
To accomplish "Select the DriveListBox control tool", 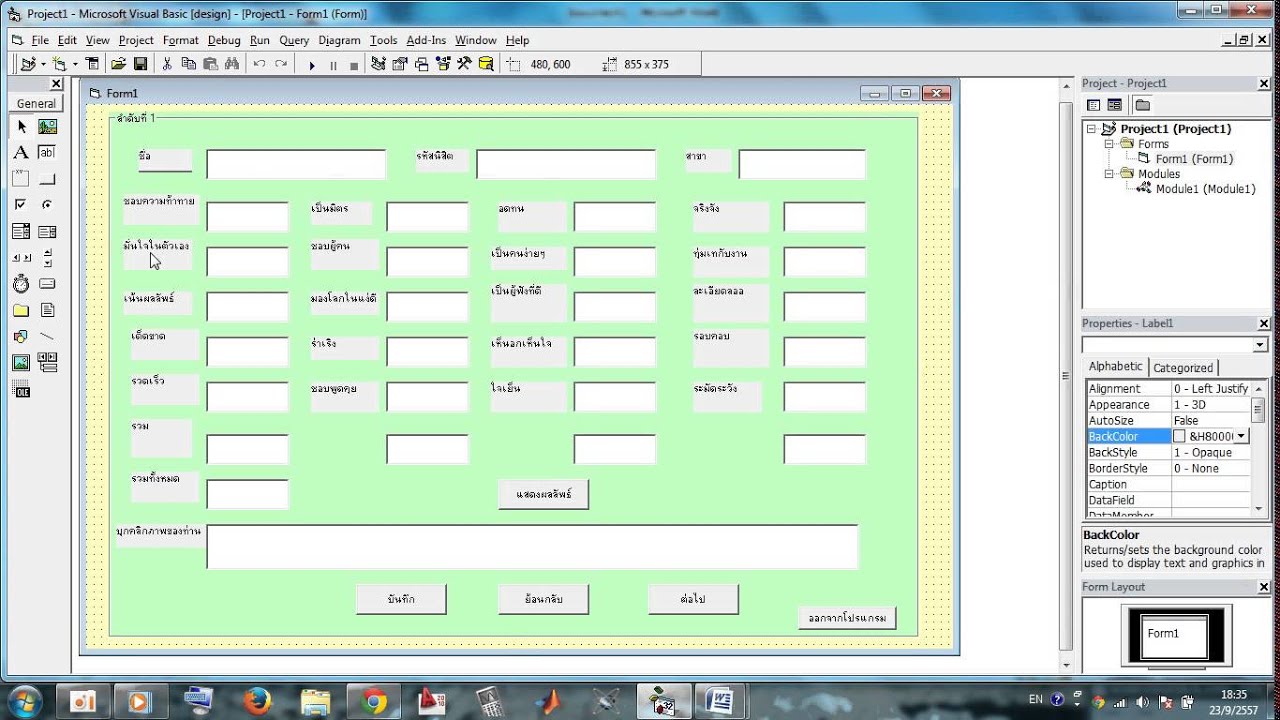I will 47,284.
